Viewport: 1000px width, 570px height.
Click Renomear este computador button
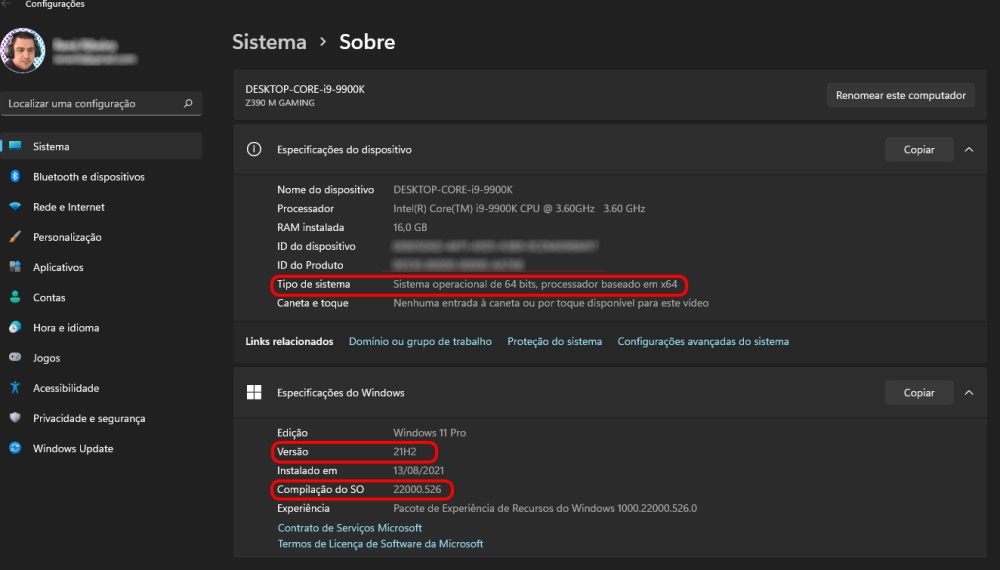901,95
